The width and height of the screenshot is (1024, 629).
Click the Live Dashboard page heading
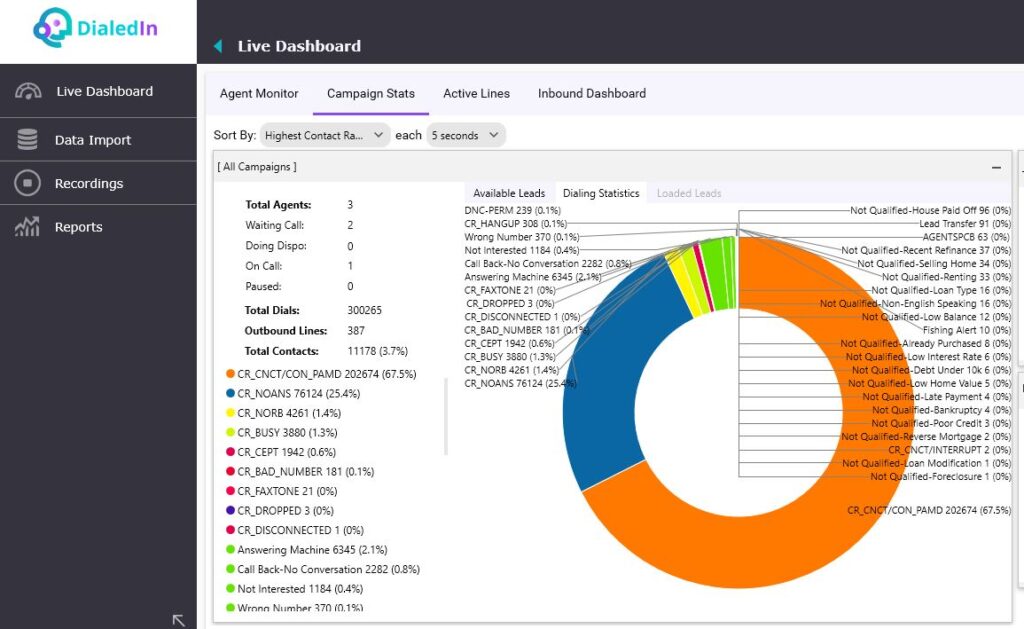tap(299, 46)
